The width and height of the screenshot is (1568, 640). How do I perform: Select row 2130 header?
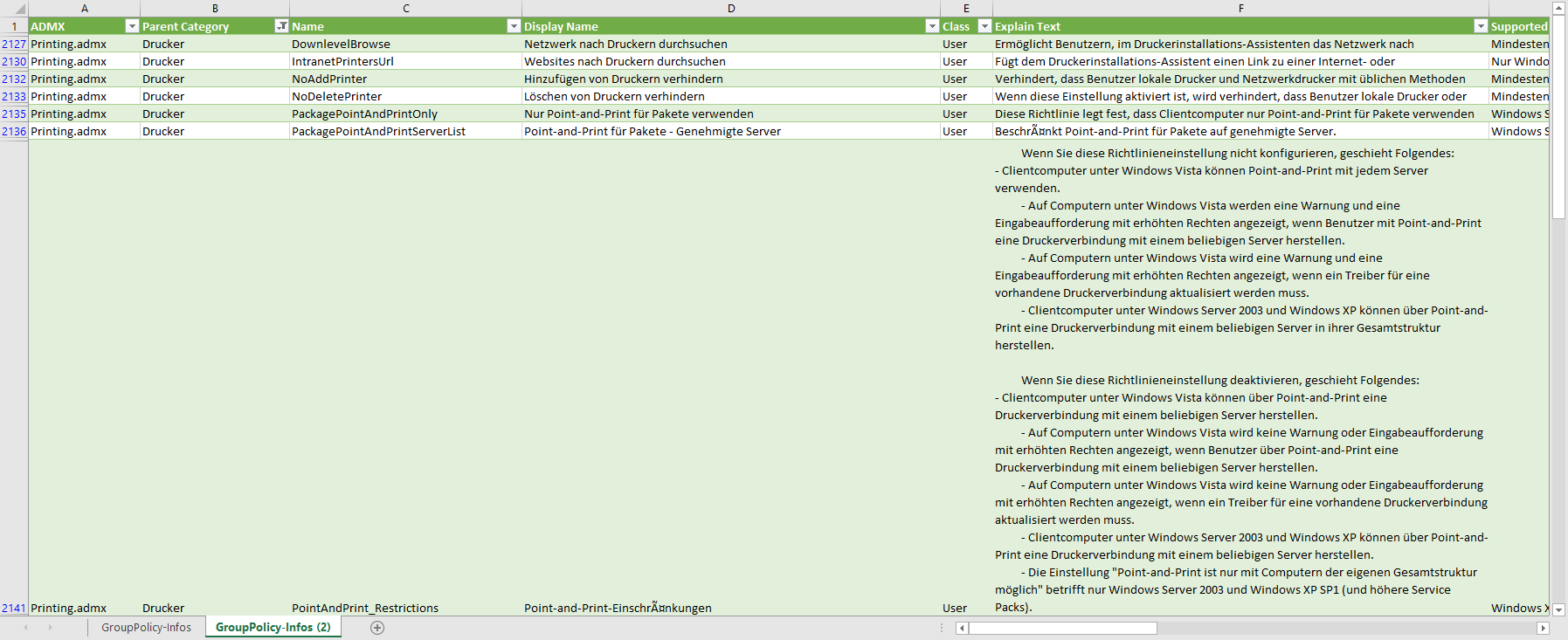tap(14, 61)
